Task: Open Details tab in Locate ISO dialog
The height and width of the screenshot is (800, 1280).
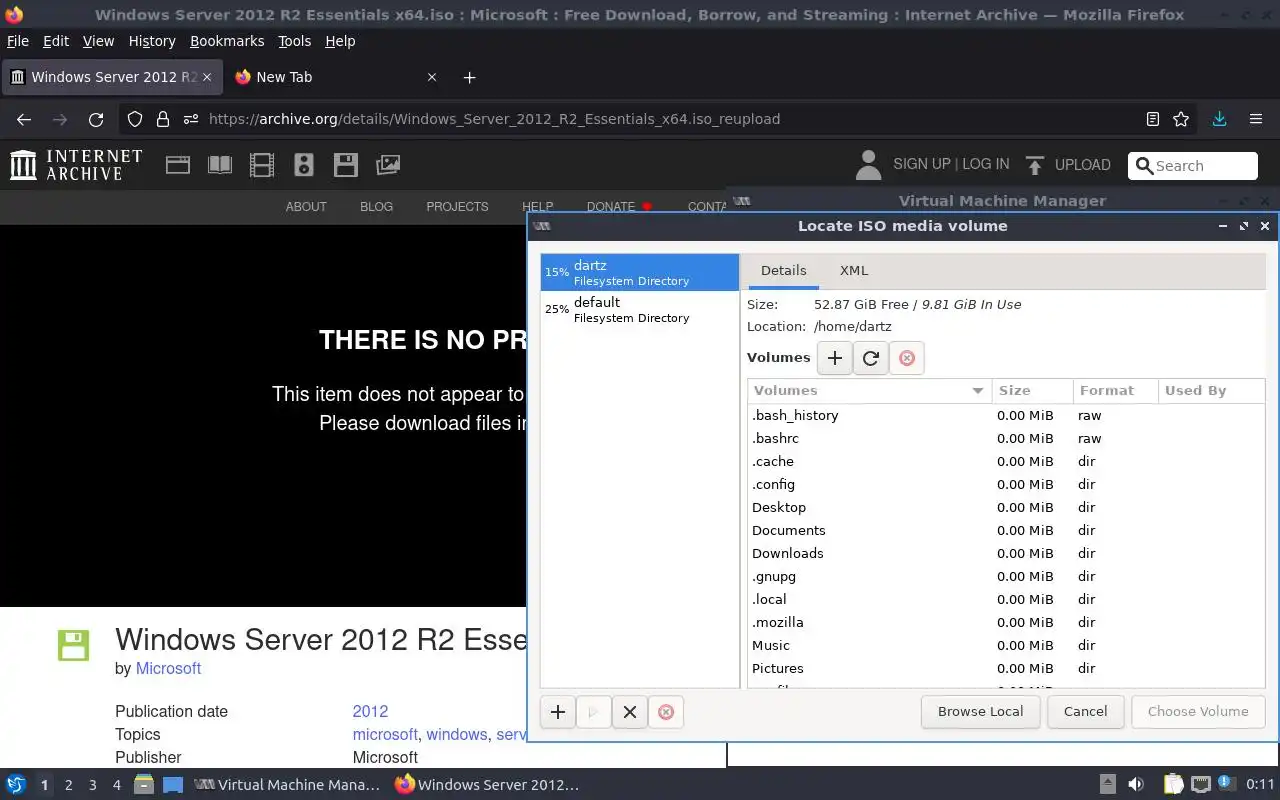Action: click(x=783, y=271)
